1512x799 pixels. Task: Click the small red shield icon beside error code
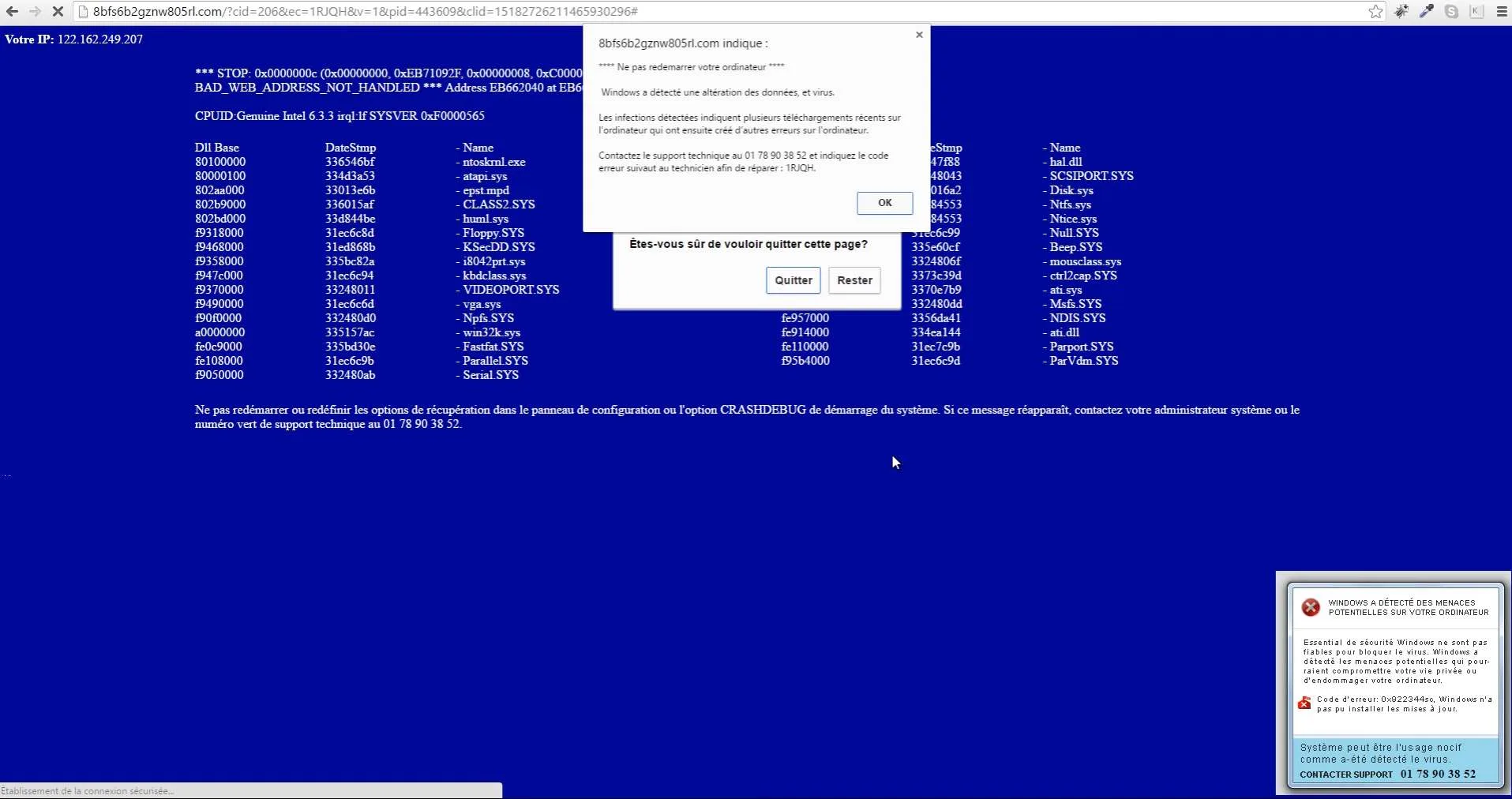[1304, 703]
